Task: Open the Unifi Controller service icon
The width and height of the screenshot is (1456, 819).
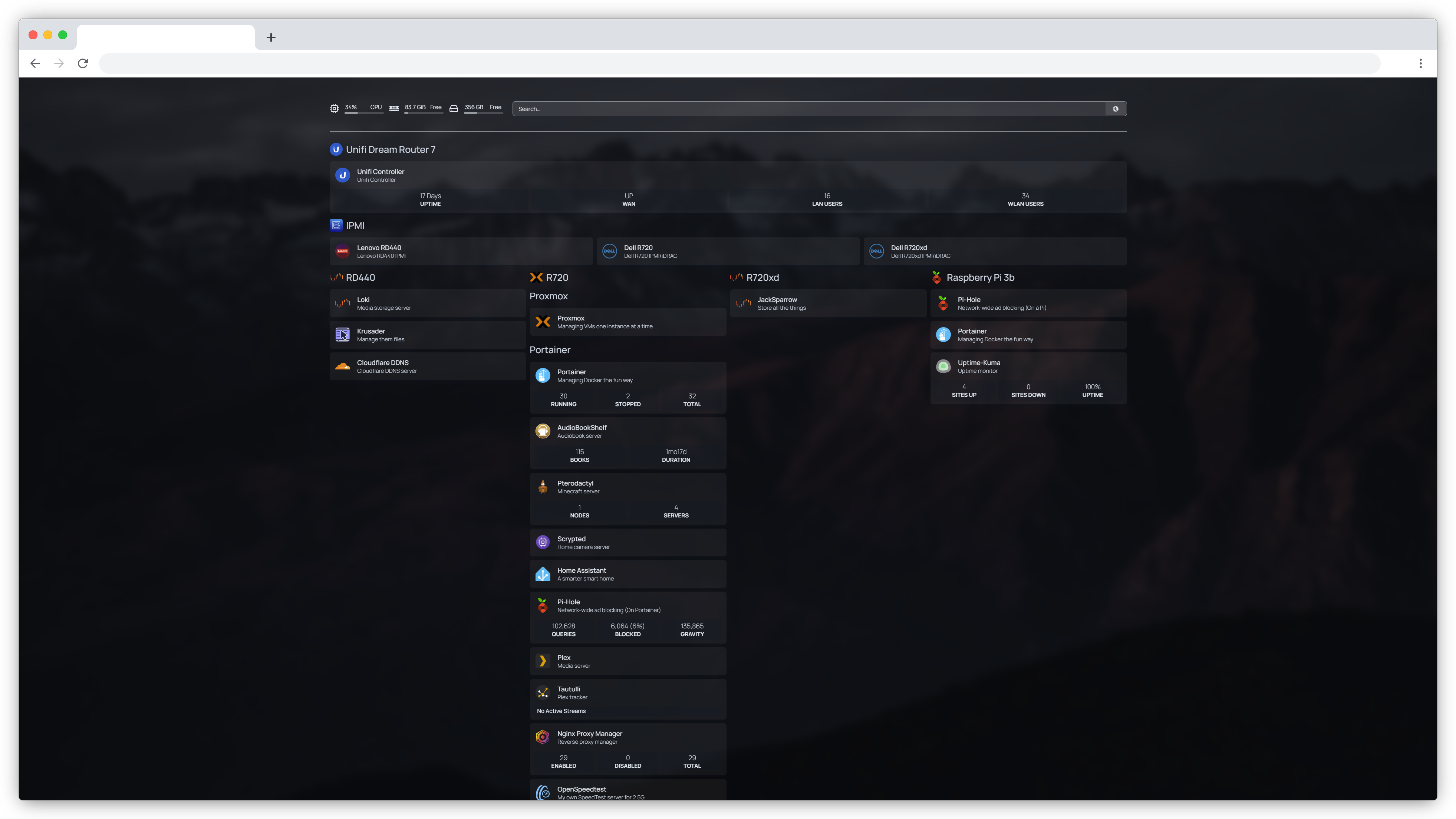Action: (343, 175)
